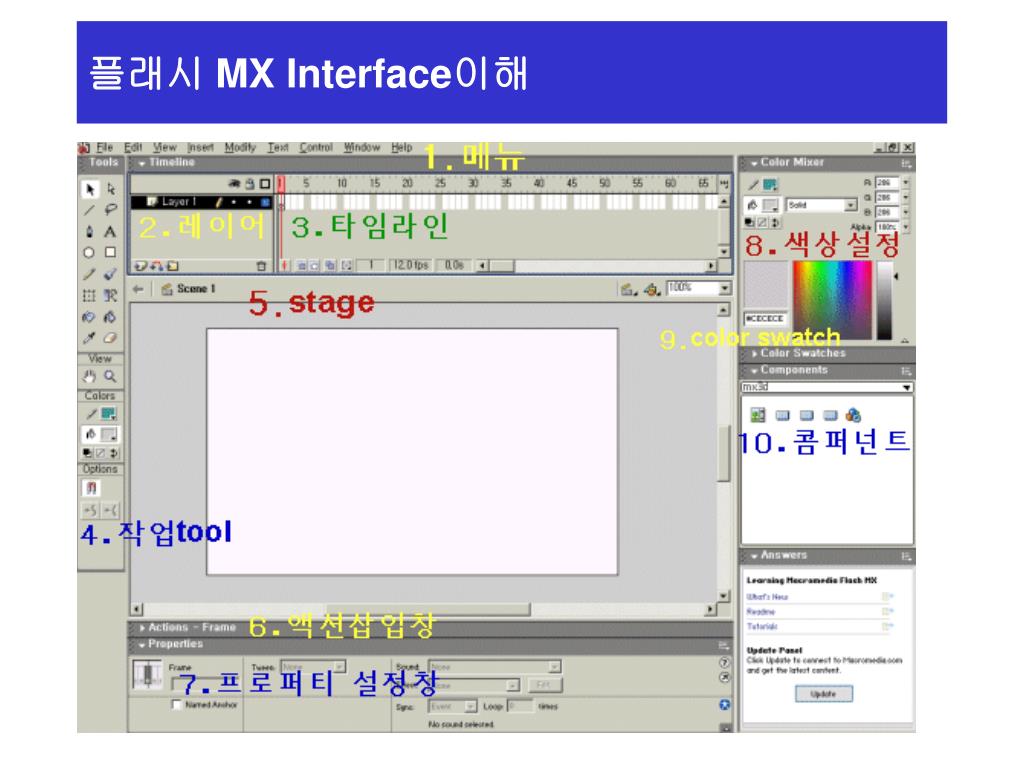Collapse the Answers panel
This screenshot has height=768, width=1024.
(754, 556)
